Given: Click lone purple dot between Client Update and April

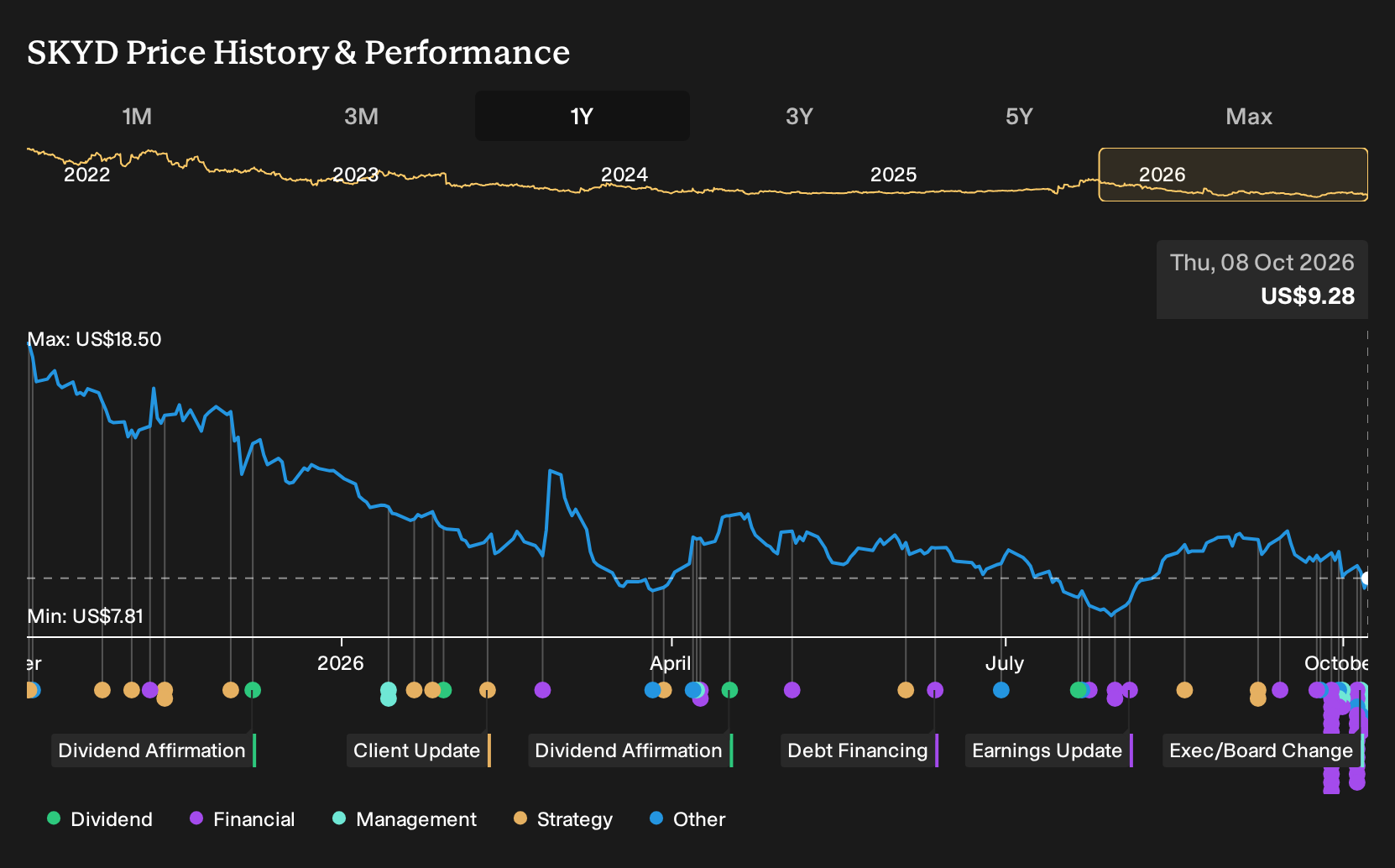Looking at the screenshot, I should [x=542, y=690].
